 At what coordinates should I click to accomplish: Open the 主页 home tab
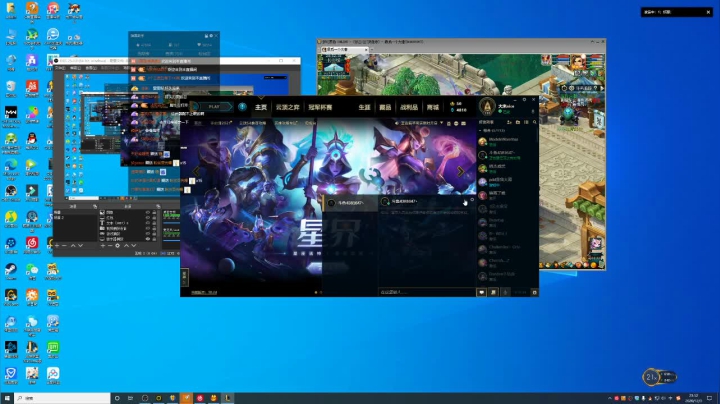click(x=261, y=107)
